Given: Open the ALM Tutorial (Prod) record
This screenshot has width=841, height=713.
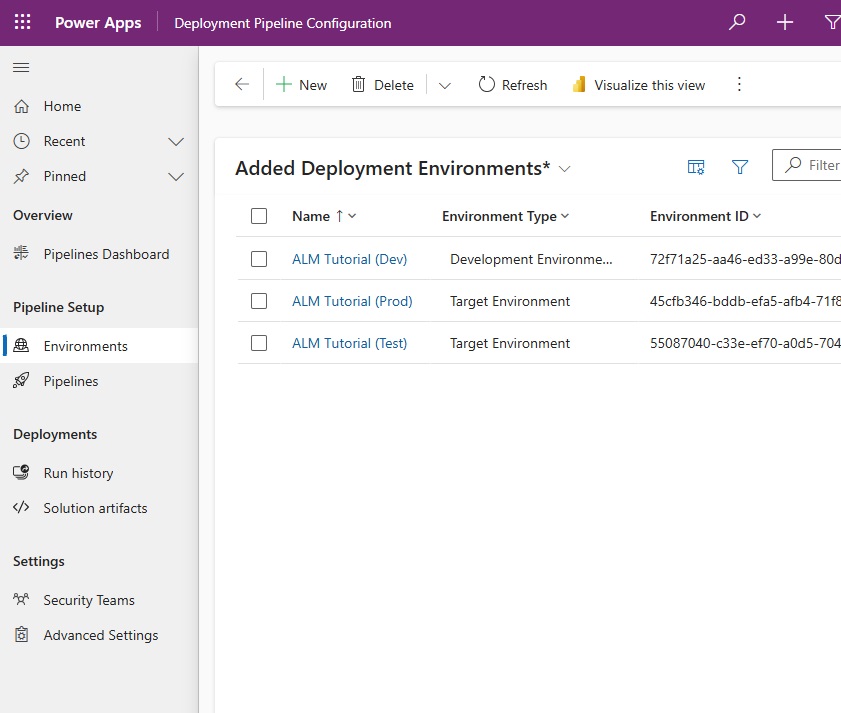Looking at the screenshot, I should click(352, 301).
